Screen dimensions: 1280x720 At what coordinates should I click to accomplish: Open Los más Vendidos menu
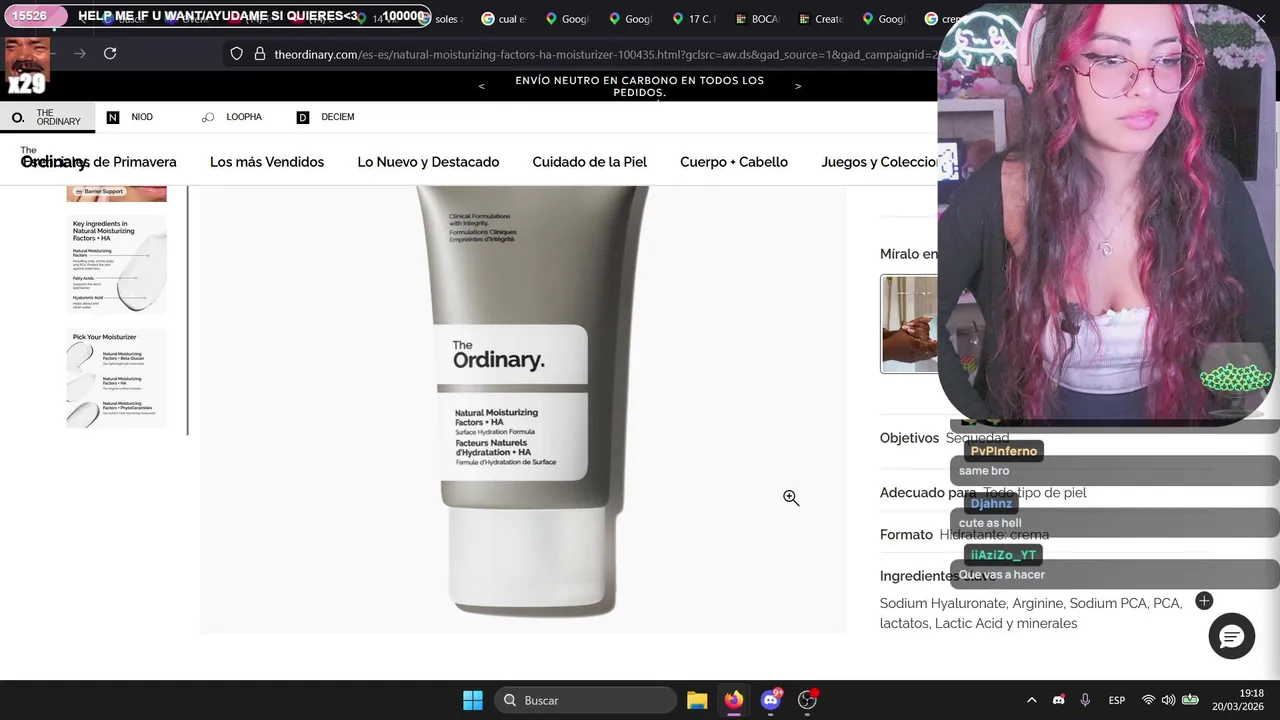pos(267,162)
